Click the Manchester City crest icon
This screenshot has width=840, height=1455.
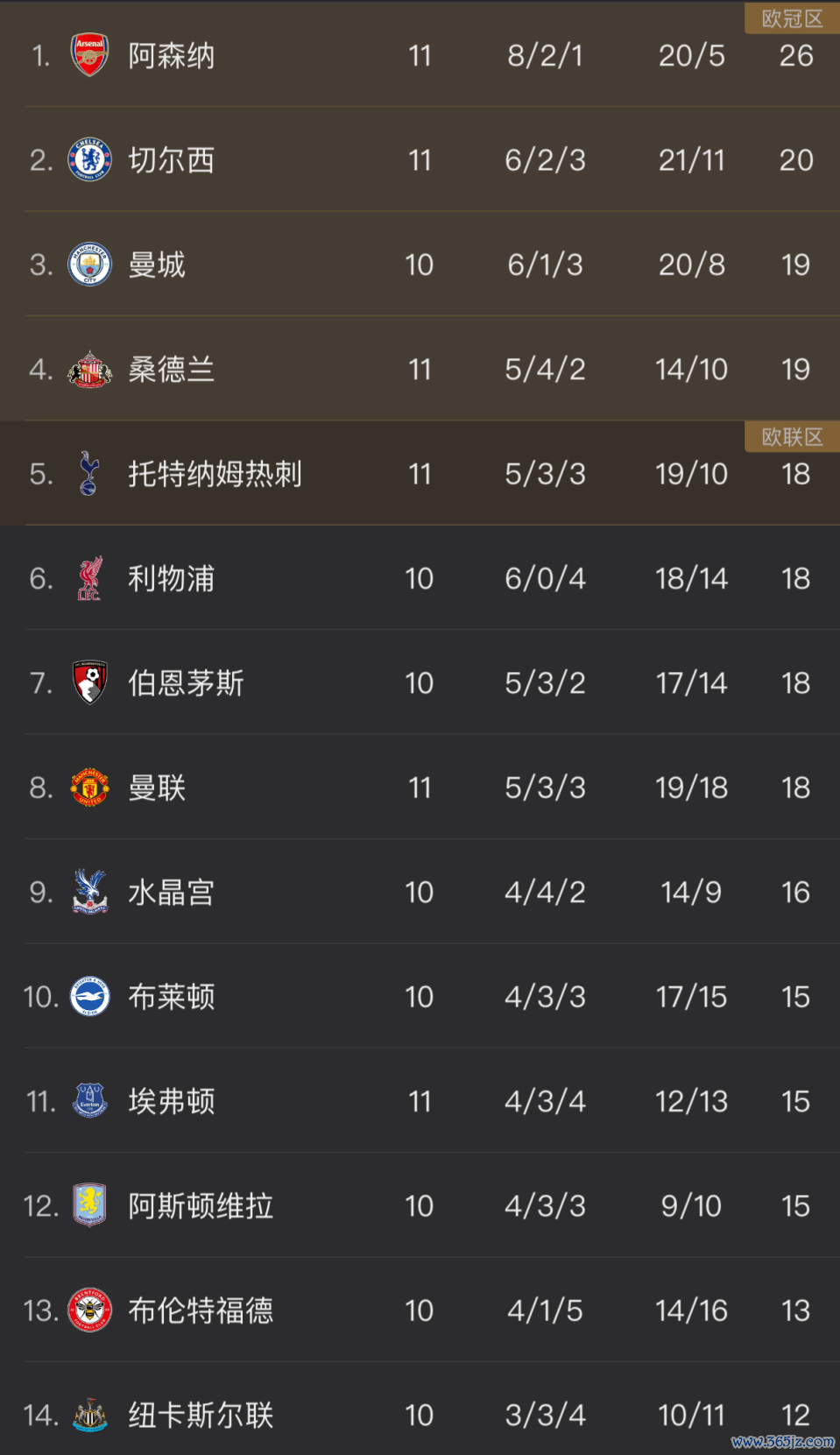(x=89, y=265)
